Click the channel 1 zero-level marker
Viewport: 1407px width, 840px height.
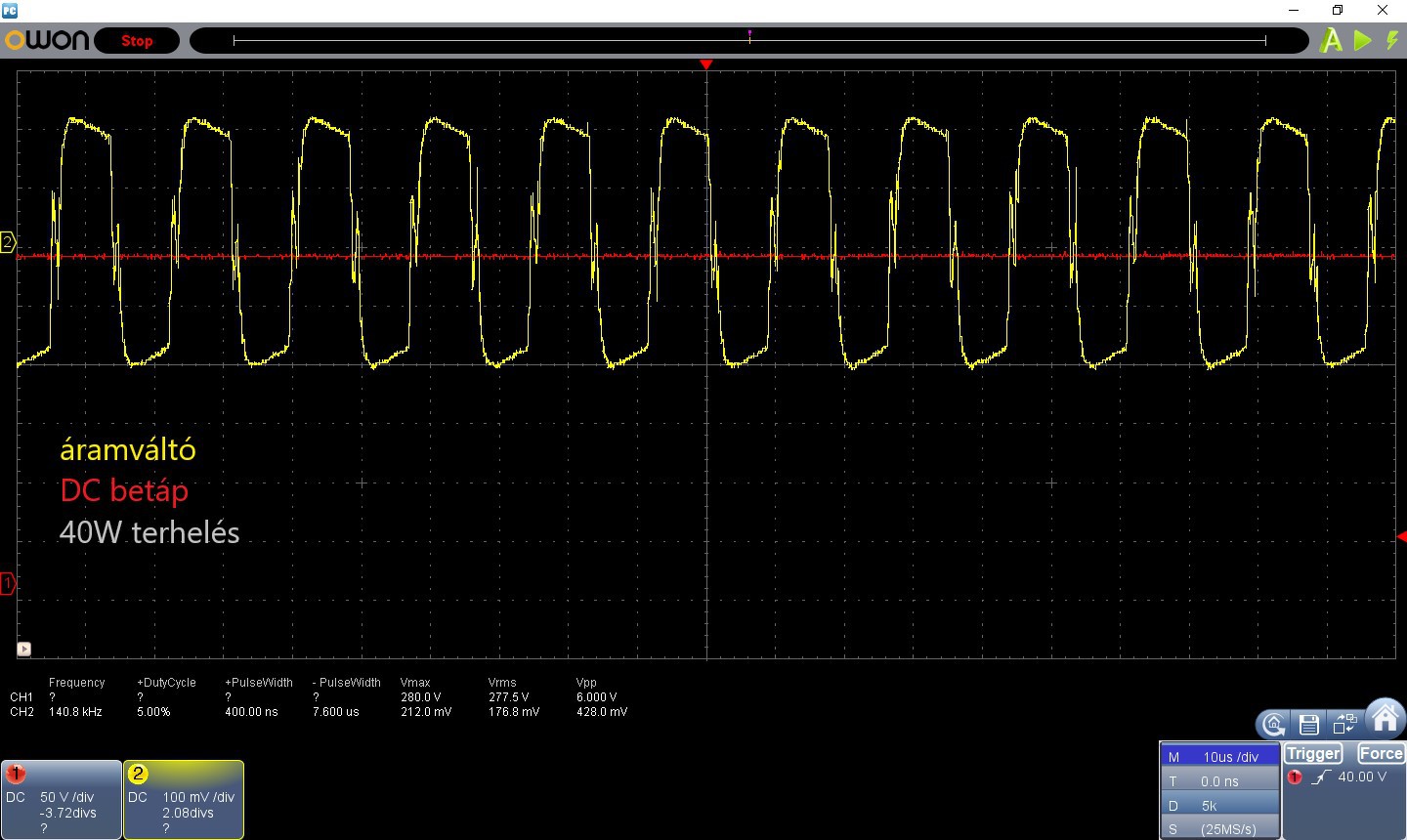point(8,584)
